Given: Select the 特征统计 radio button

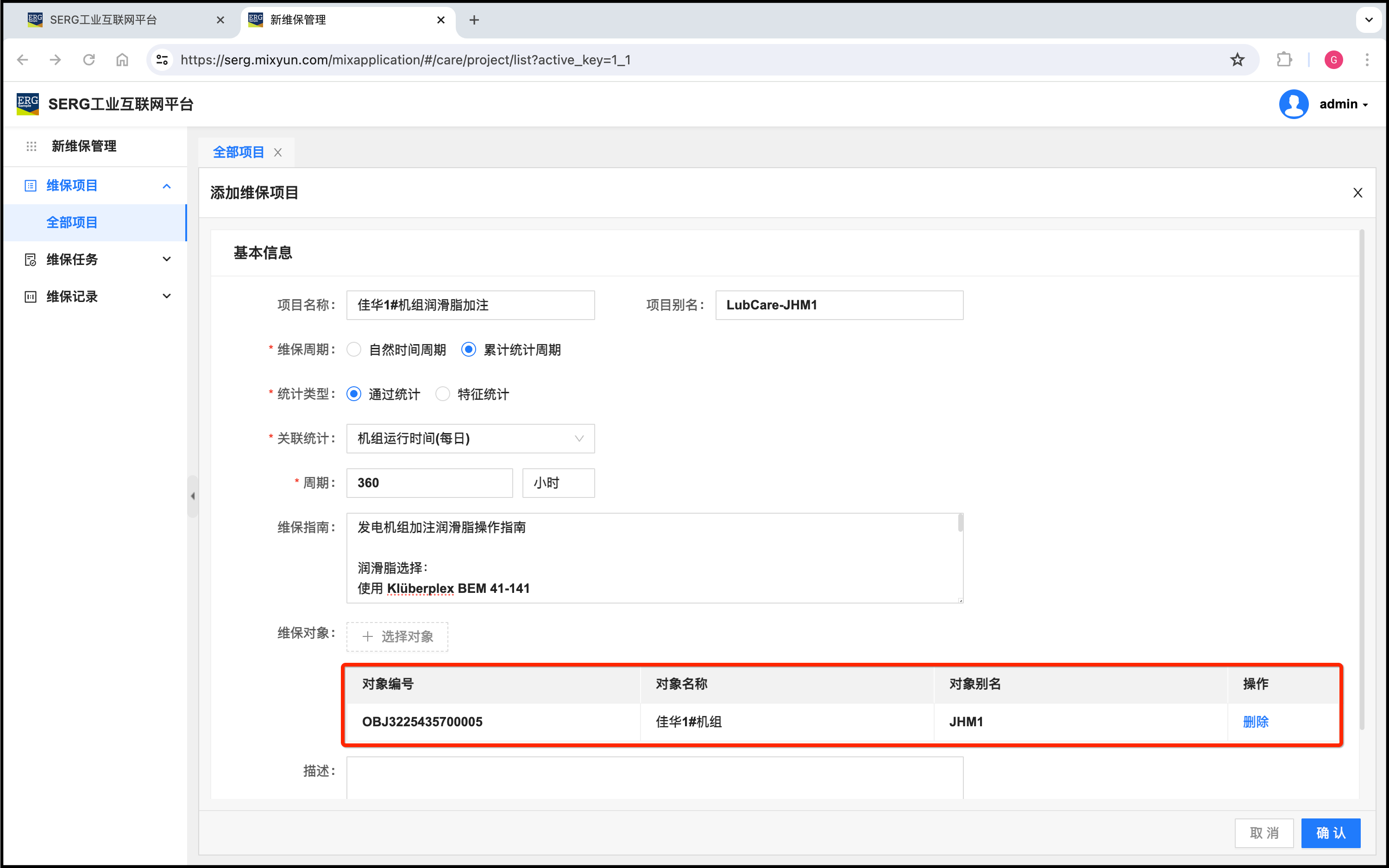Looking at the screenshot, I should click(x=442, y=394).
